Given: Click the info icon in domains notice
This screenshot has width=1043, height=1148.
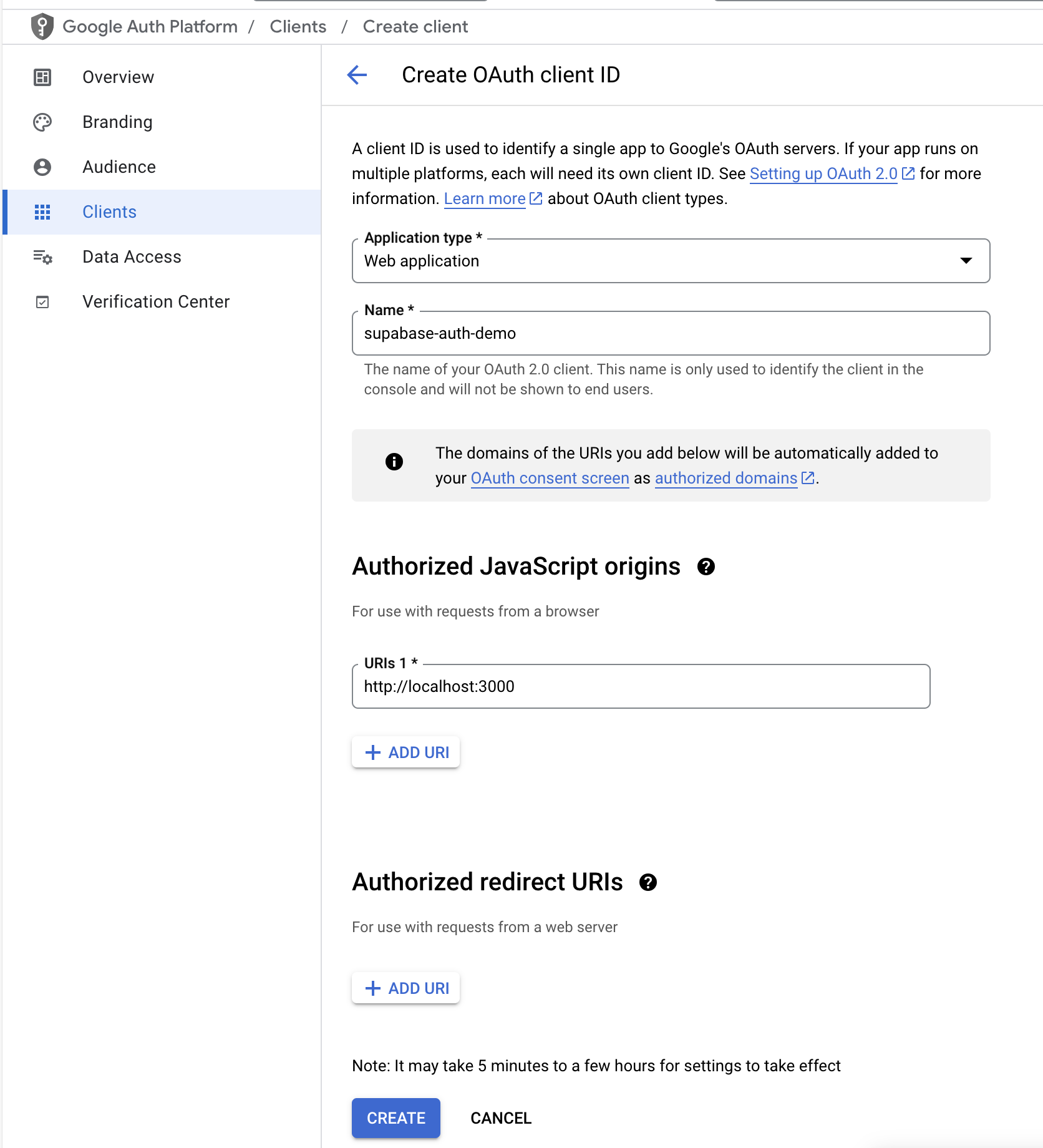Looking at the screenshot, I should click(394, 462).
